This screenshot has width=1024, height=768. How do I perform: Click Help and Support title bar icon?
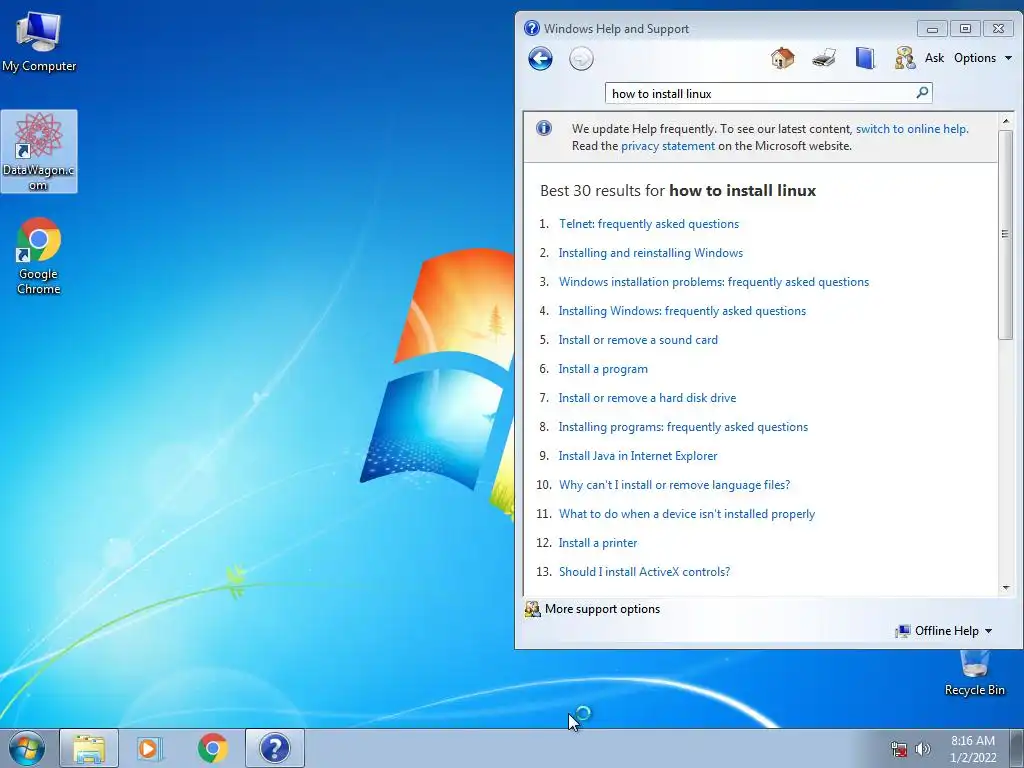[532, 28]
